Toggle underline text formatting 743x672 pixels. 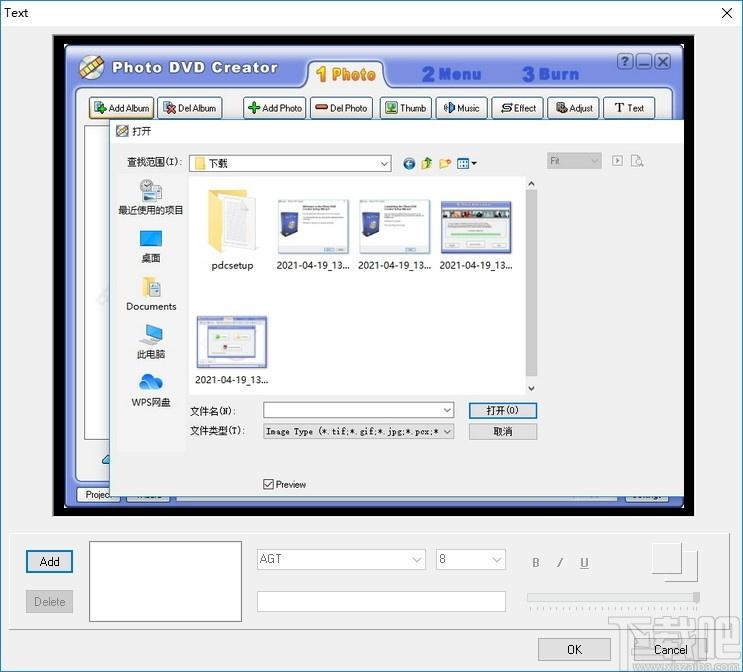click(584, 563)
